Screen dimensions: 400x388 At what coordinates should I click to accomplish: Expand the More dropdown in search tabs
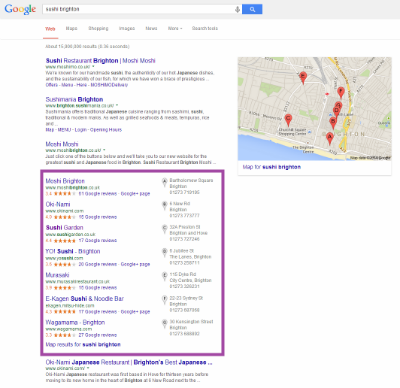click(x=175, y=28)
